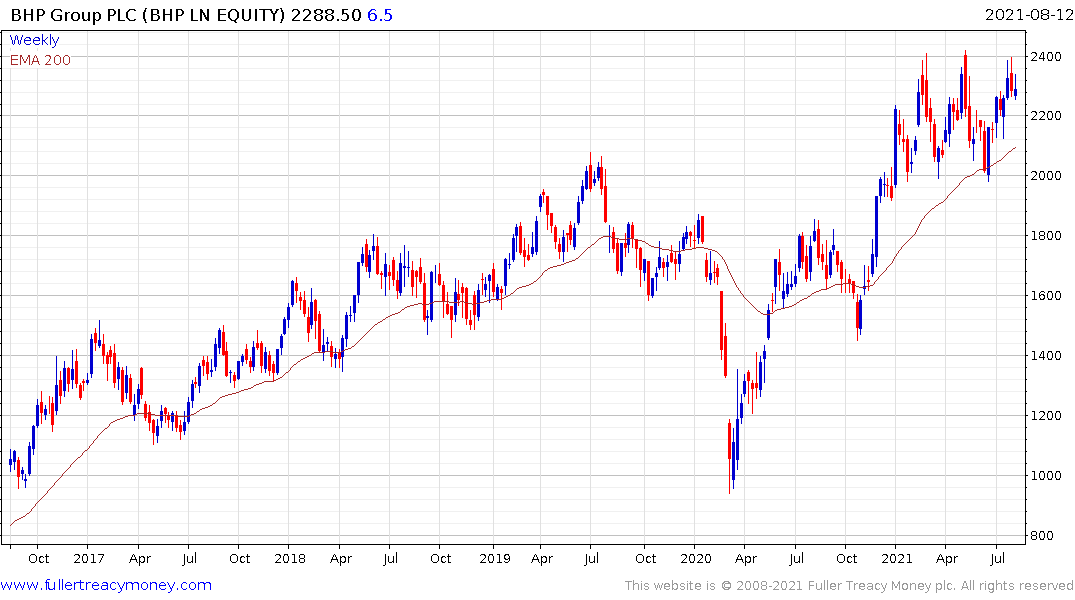Click the 2000 price axis label

(1046, 176)
